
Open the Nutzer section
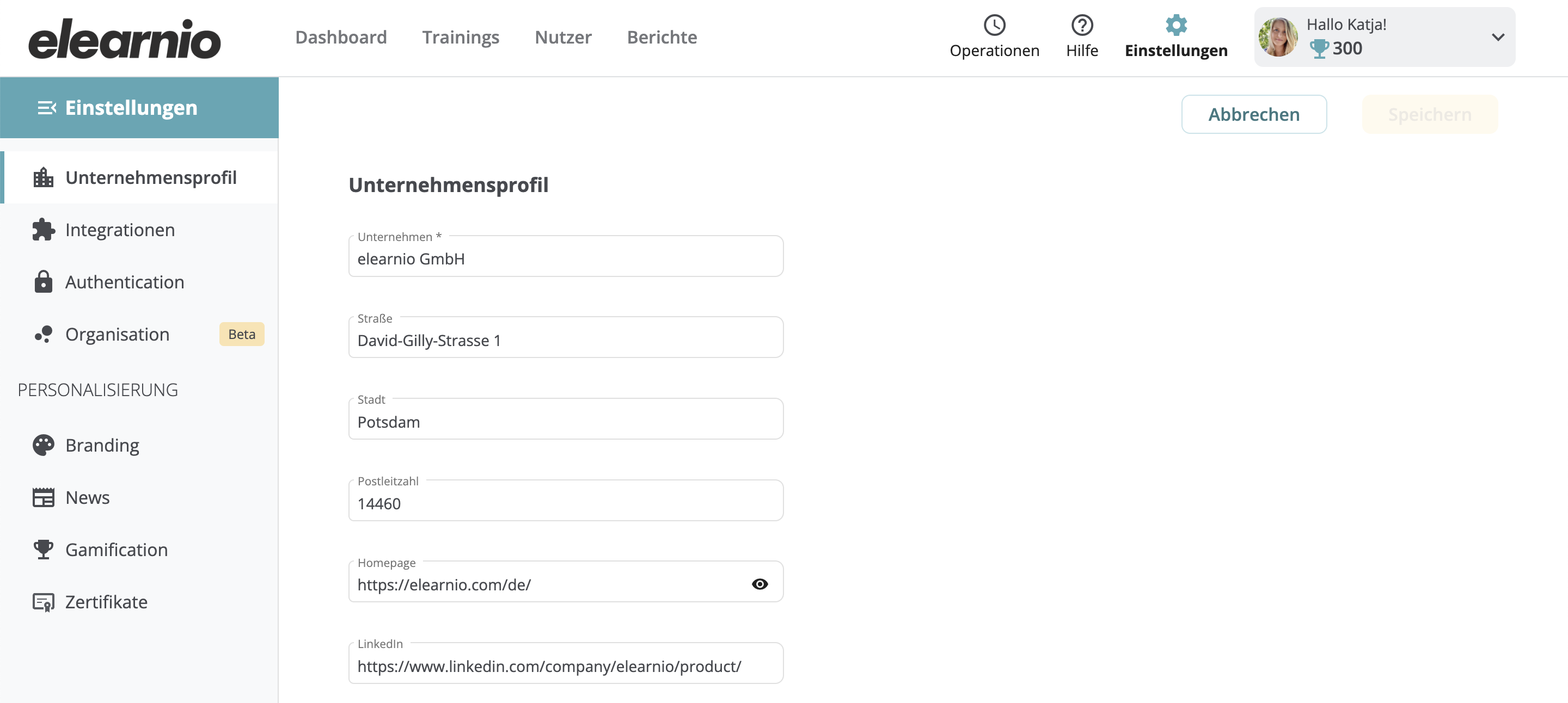[563, 37]
